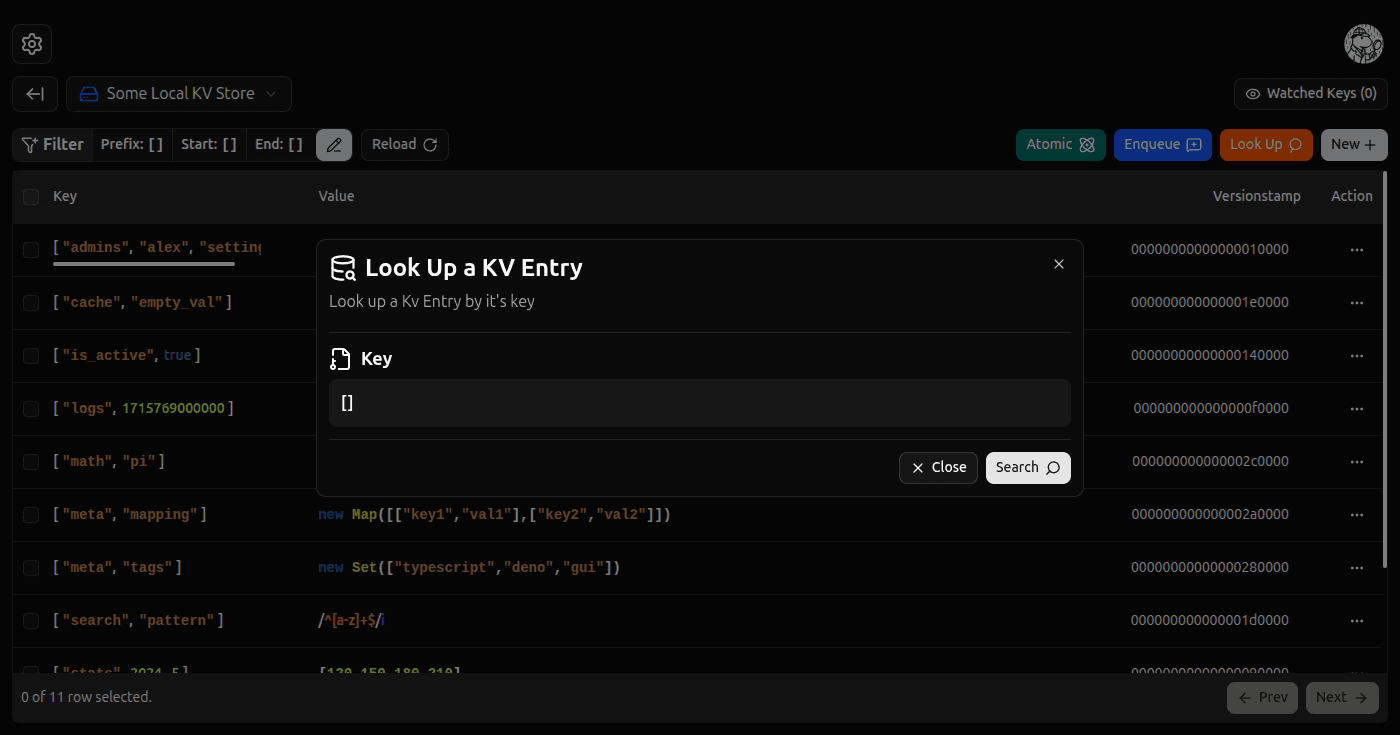1400x735 pixels.
Task: Click the Close button in dialog
Action: [938, 468]
